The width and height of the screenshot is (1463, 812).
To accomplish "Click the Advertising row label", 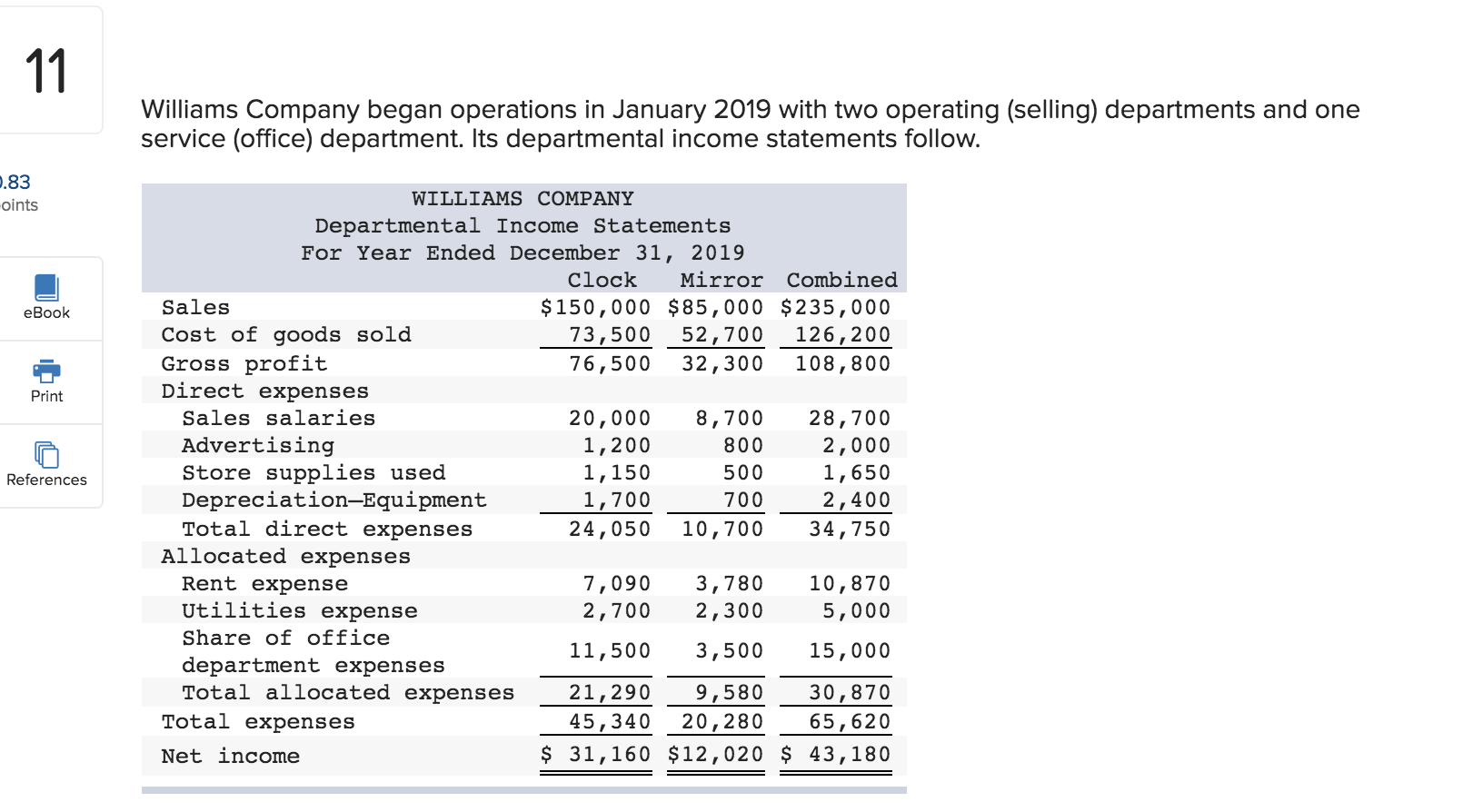I will tap(258, 445).
